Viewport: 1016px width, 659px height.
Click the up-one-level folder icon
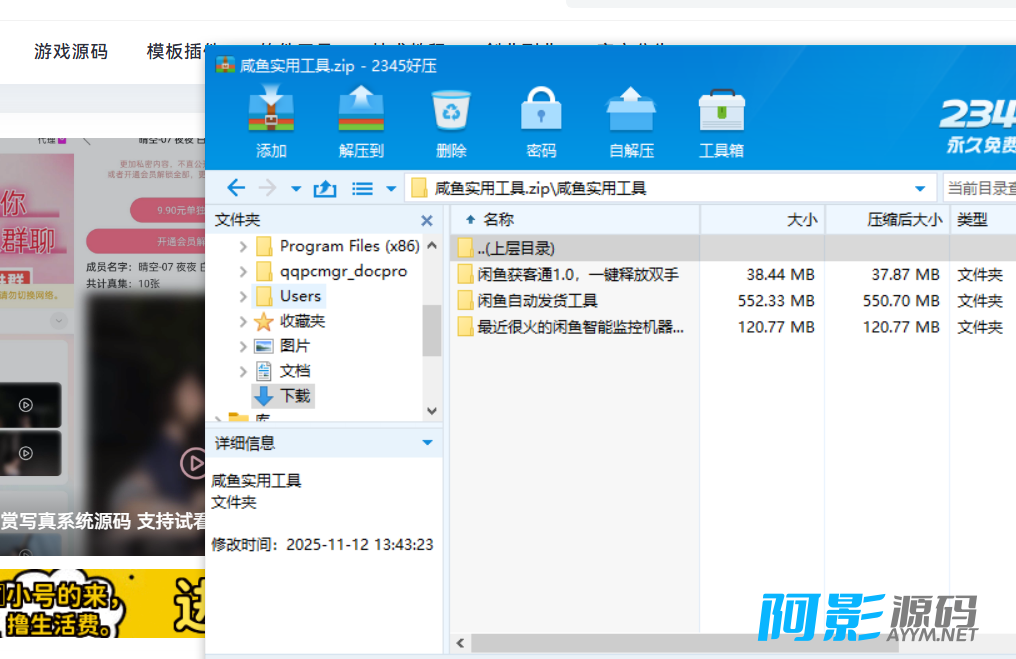click(325, 188)
